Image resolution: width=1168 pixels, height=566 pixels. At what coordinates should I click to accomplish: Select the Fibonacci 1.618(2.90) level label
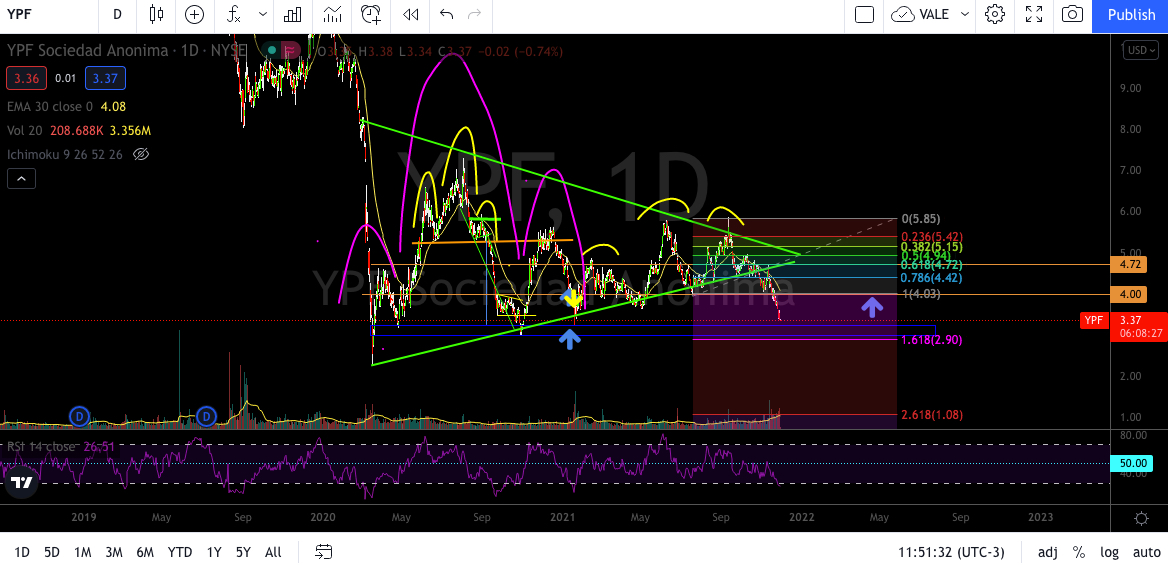(931, 340)
